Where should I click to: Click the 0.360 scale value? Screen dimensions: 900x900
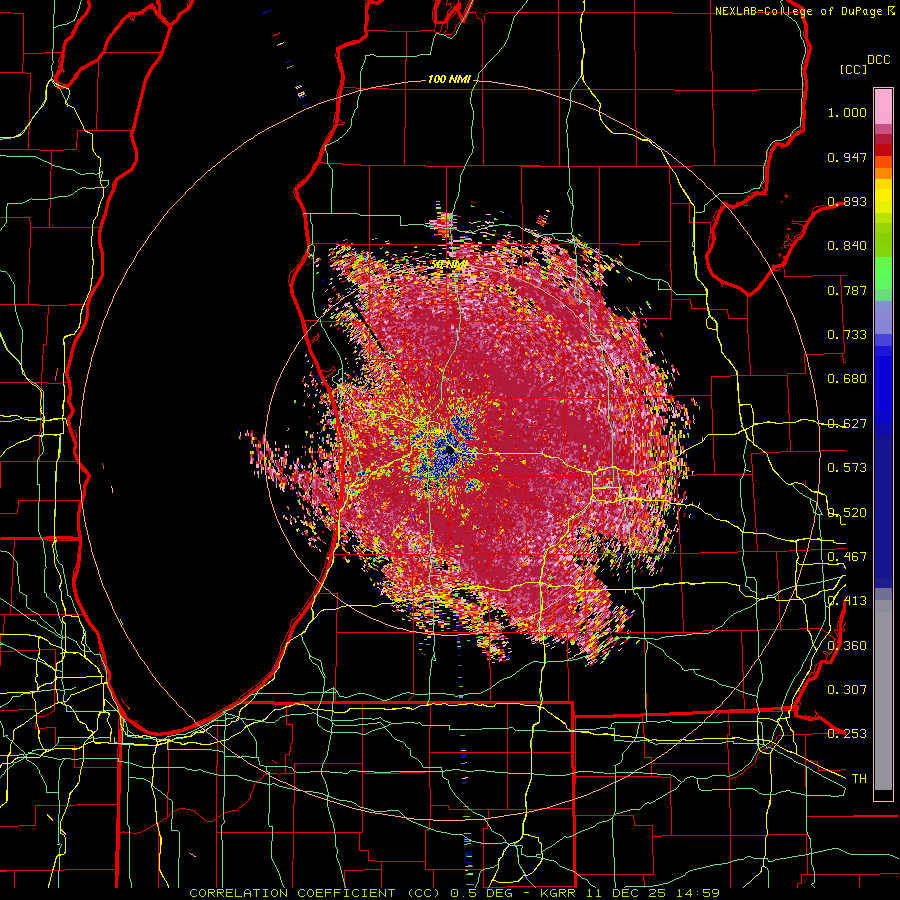847,646
